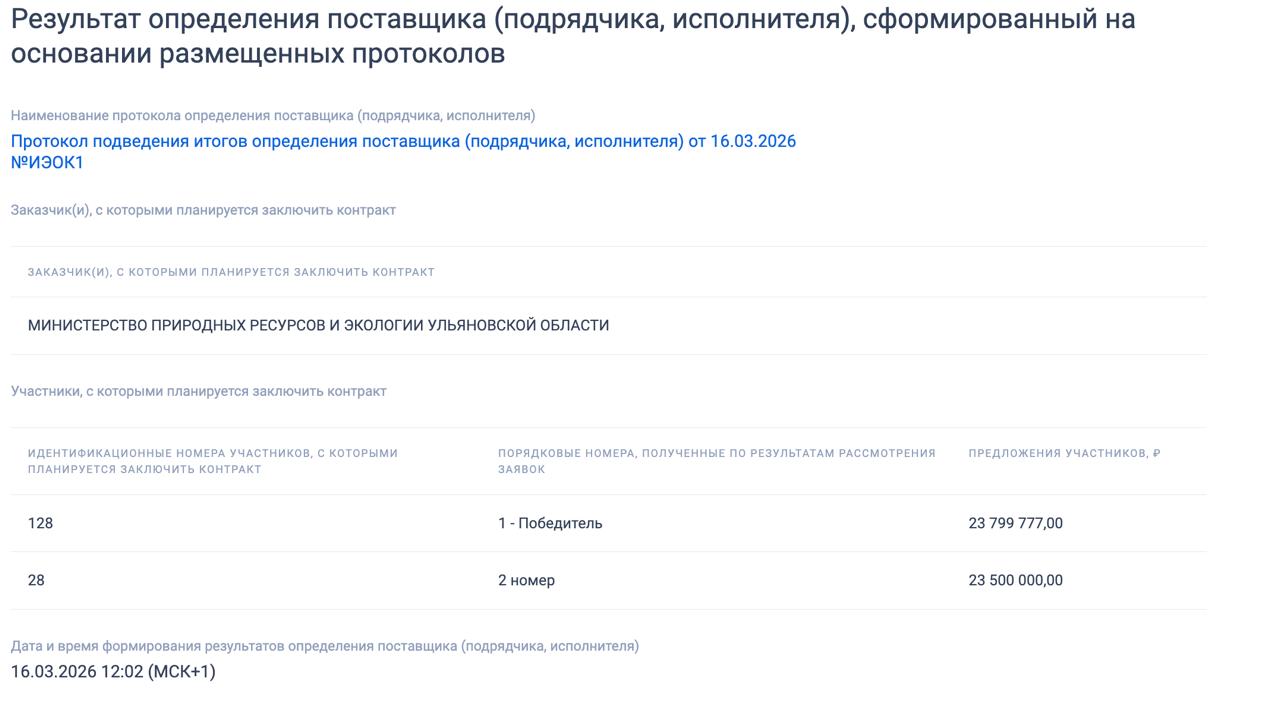Click the uppercase 'ЗАКАЗЧИК(И)' table column header
This screenshot has width=1280, height=718.
tap(231, 272)
